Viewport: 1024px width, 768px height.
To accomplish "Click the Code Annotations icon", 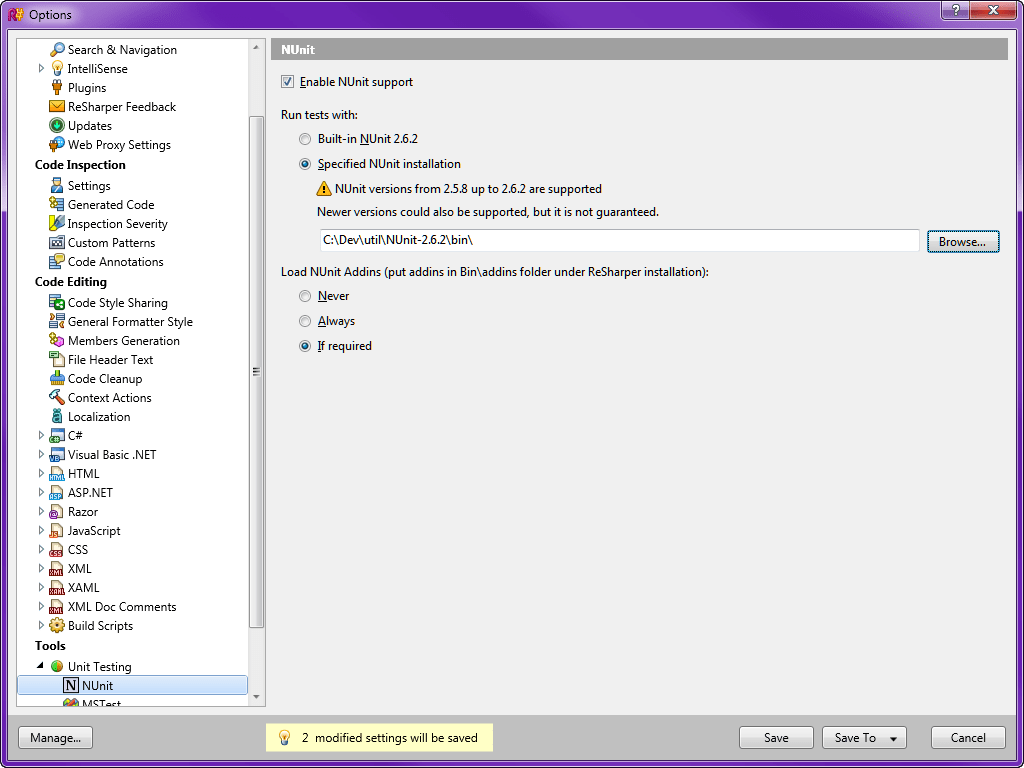I will [57, 261].
